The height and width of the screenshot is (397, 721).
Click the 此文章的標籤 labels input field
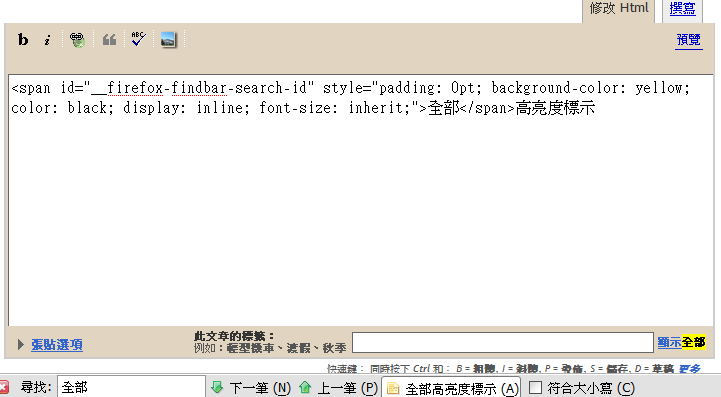pyautogui.click(x=503, y=343)
